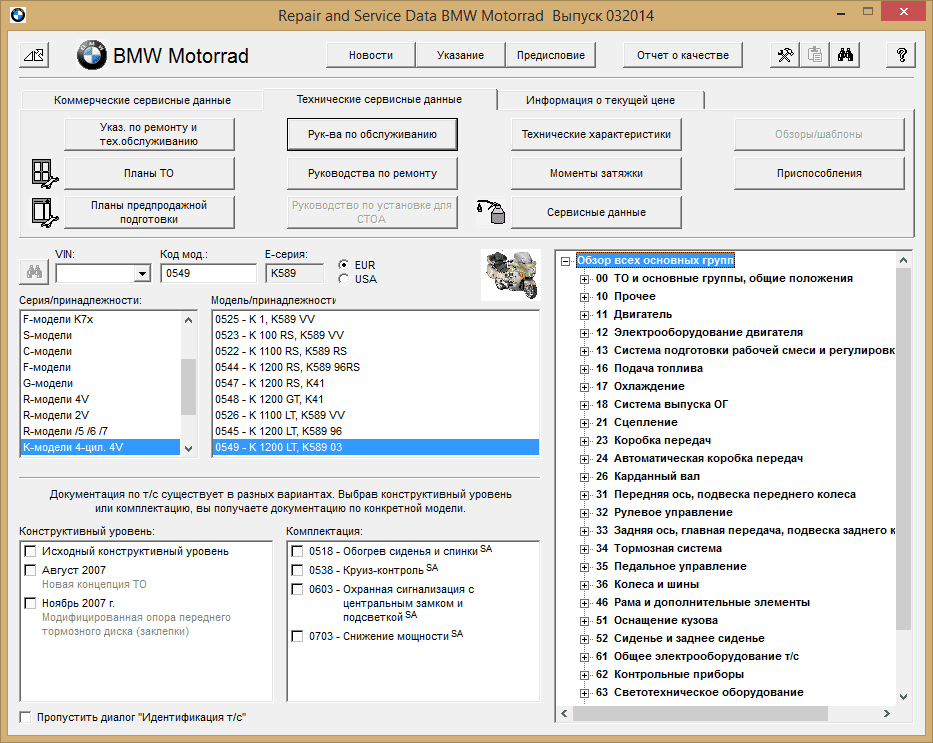933x743 pixels.
Task: Click the tools (hammer and wrench) icon
Action: tap(786, 56)
